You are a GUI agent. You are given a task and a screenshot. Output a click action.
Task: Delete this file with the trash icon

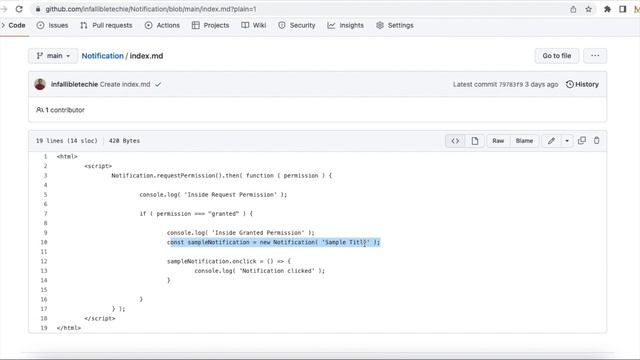pos(596,141)
